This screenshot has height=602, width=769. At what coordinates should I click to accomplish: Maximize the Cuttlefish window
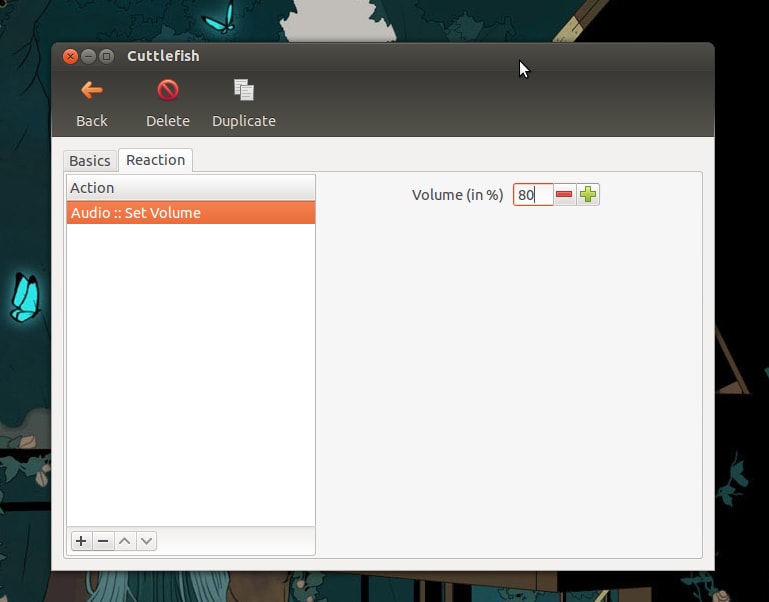coord(106,56)
